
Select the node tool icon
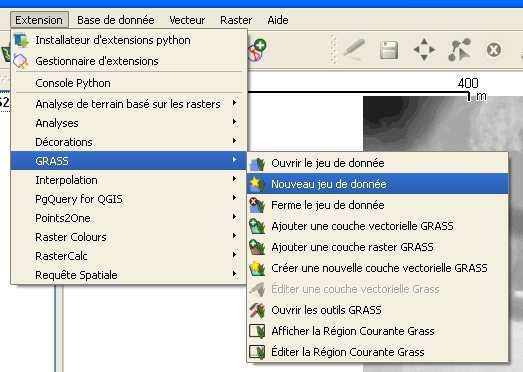pos(459,50)
